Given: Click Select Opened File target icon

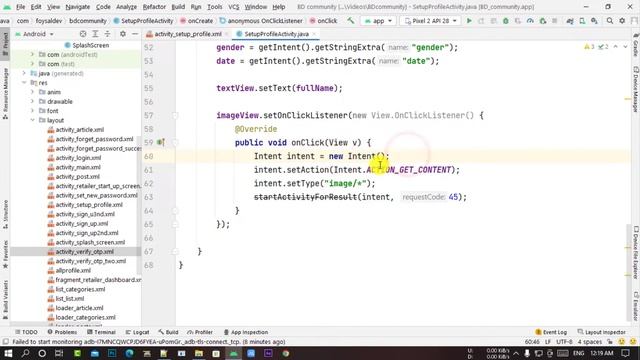Looking at the screenshot, I should pyautogui.click(x=83, y=34).
